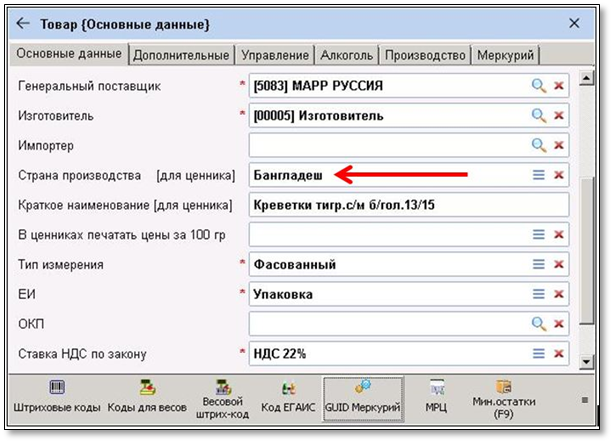613x443 pixels.
Task: Clear the Изготовитель field with red X
Action: coord(559,116)
